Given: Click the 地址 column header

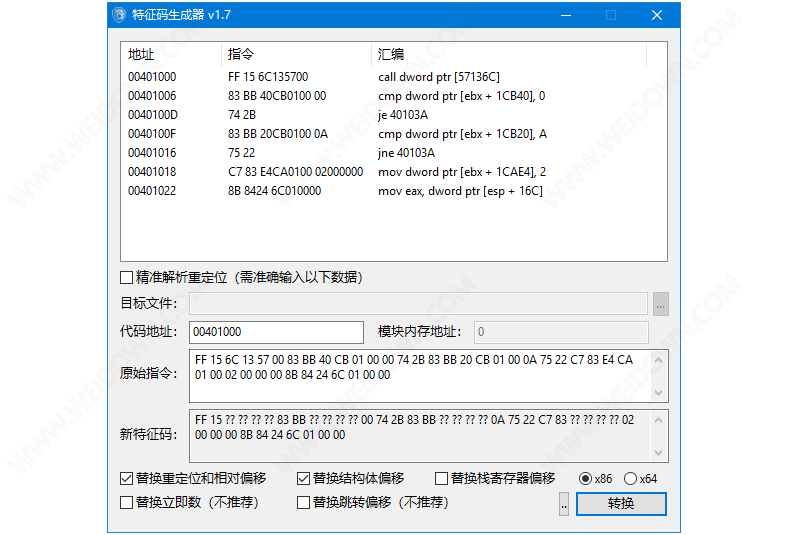Looking at the screenshot, I should 171,54.
